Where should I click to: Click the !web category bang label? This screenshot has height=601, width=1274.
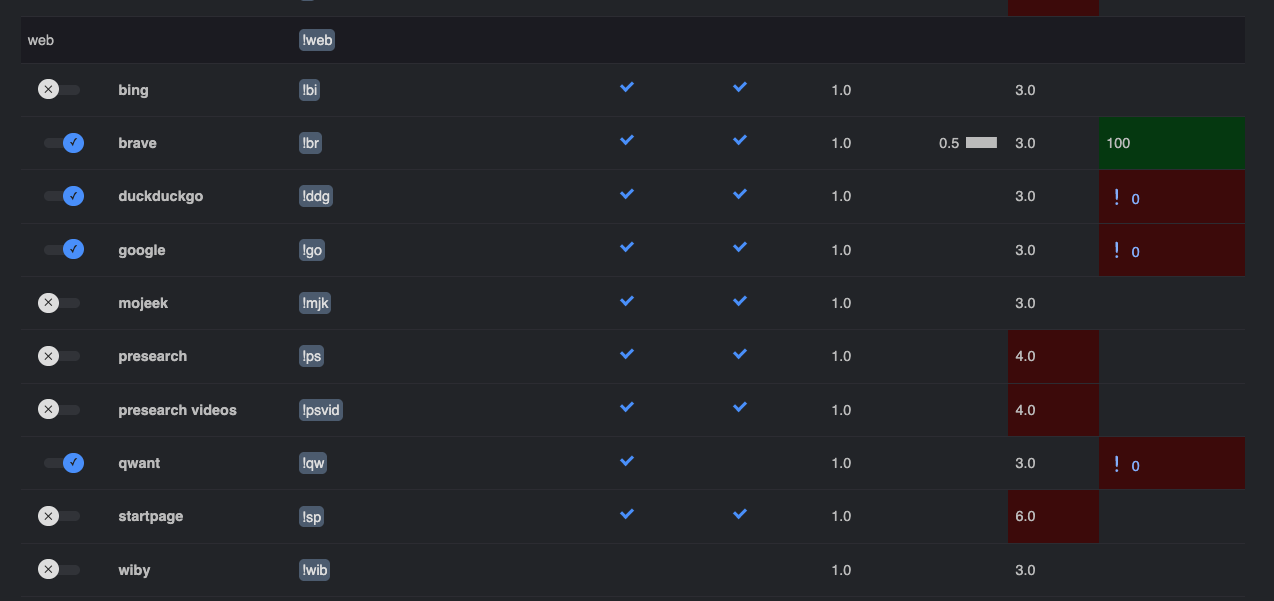point(317,40)
